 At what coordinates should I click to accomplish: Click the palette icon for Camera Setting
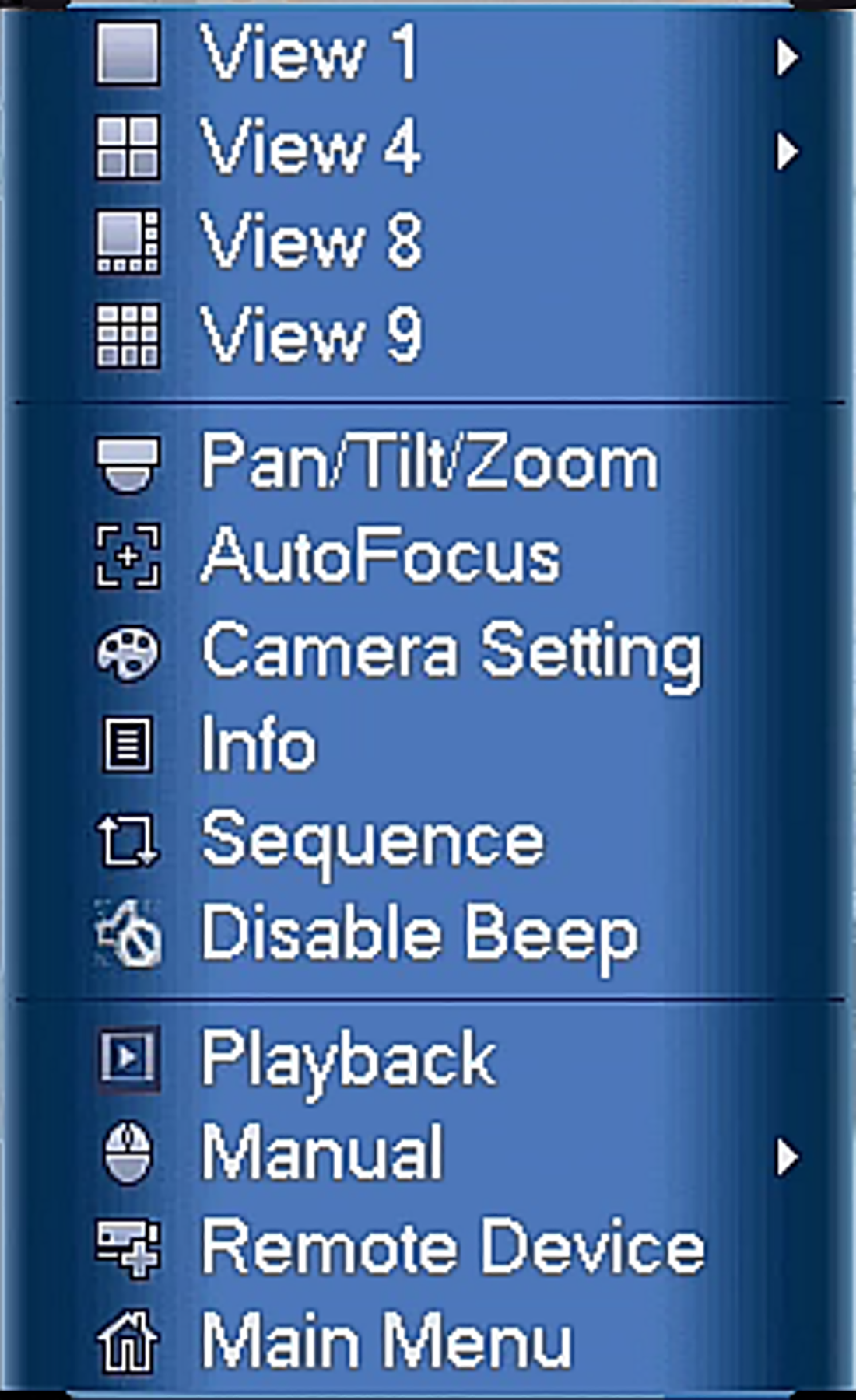tap(128, 652)
